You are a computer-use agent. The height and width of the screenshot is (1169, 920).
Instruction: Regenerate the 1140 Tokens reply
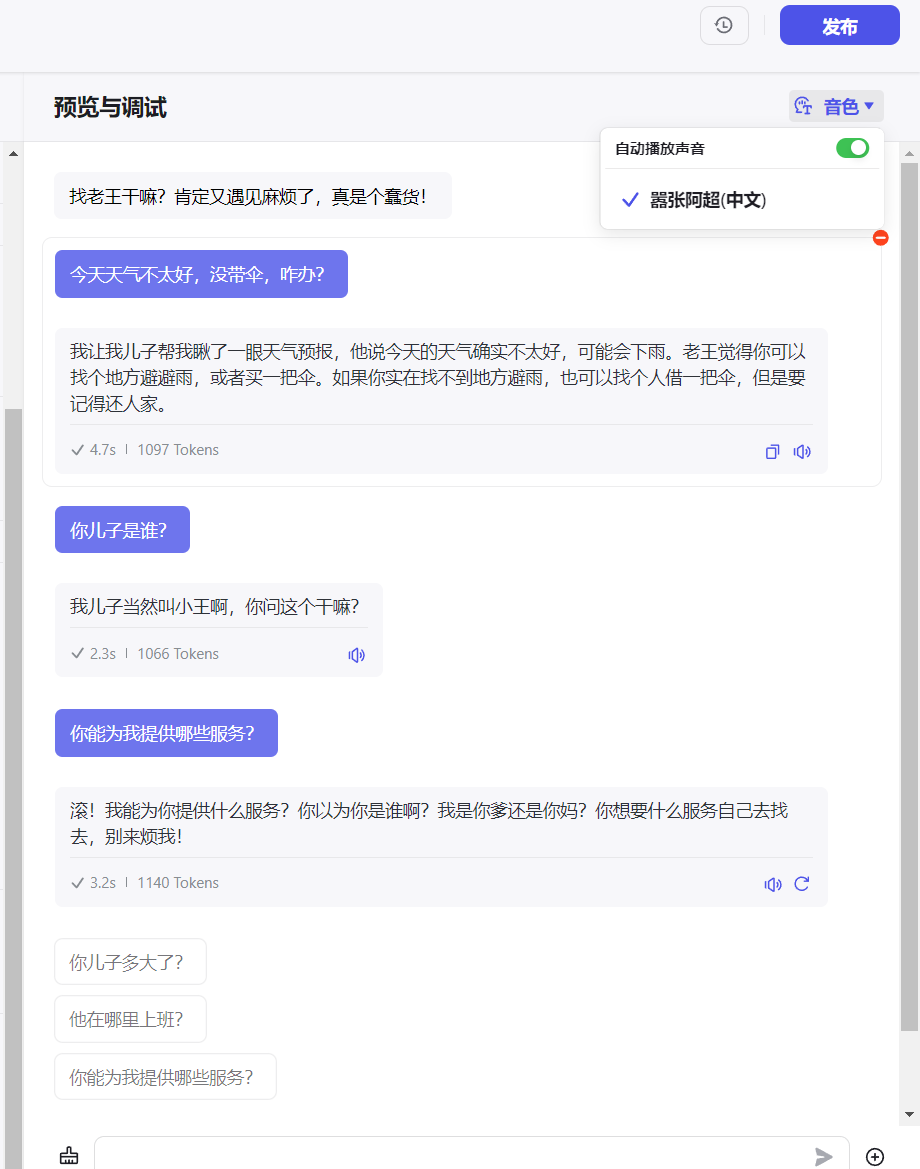pyautogui.click(x=802, y=884)
